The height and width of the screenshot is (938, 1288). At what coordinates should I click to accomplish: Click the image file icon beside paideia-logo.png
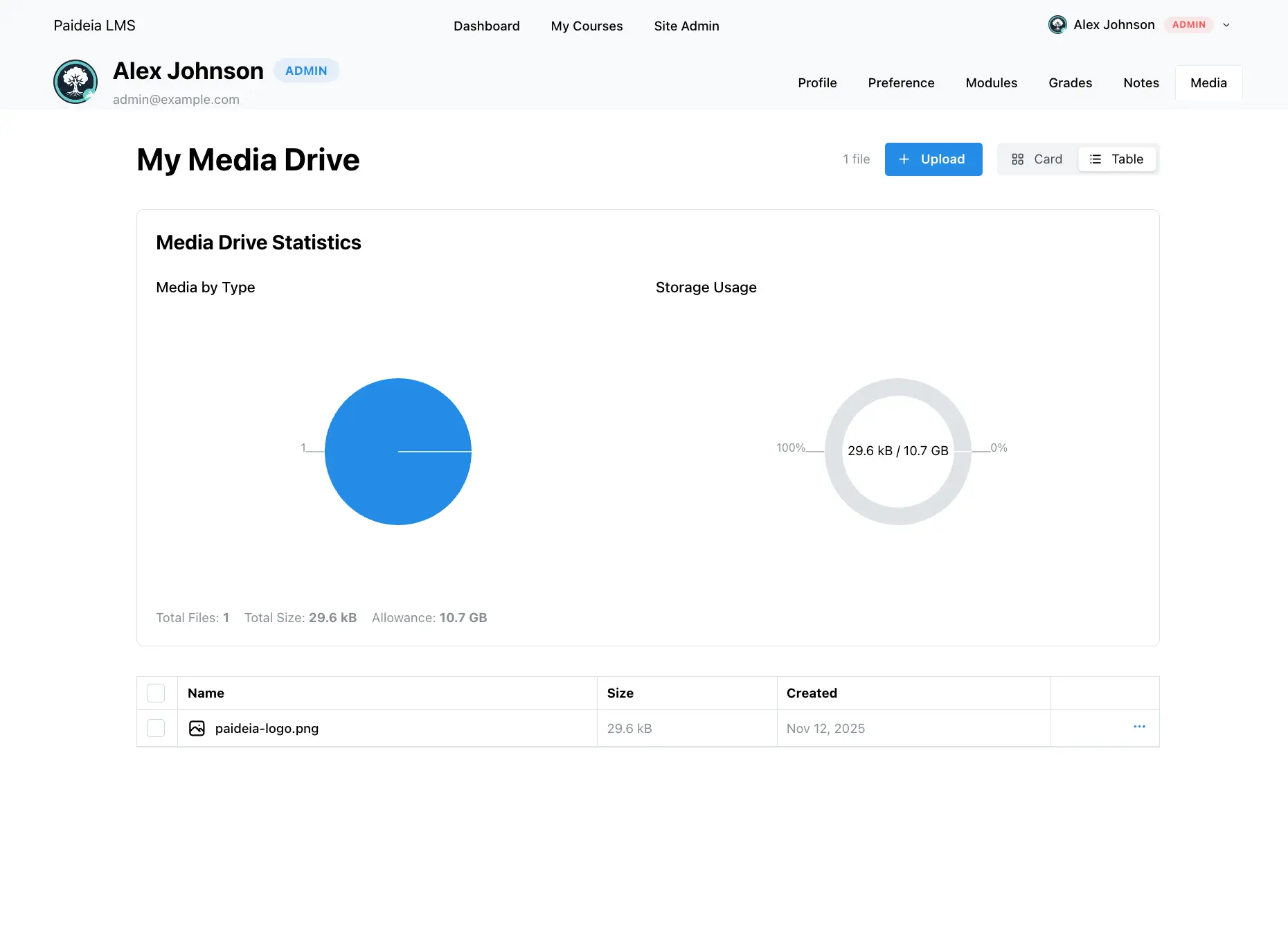pyautogui.click(x=197, y=728)
